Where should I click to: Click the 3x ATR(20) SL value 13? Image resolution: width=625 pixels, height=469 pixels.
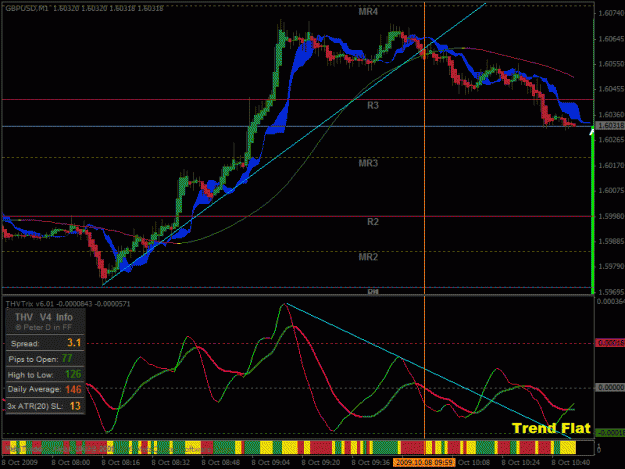tap(75, 406)
